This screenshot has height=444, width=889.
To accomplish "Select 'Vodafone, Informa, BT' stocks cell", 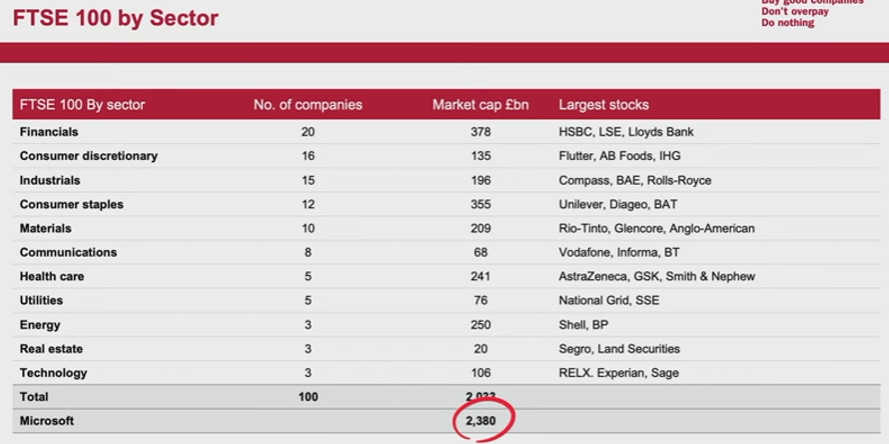I will 619,252.
